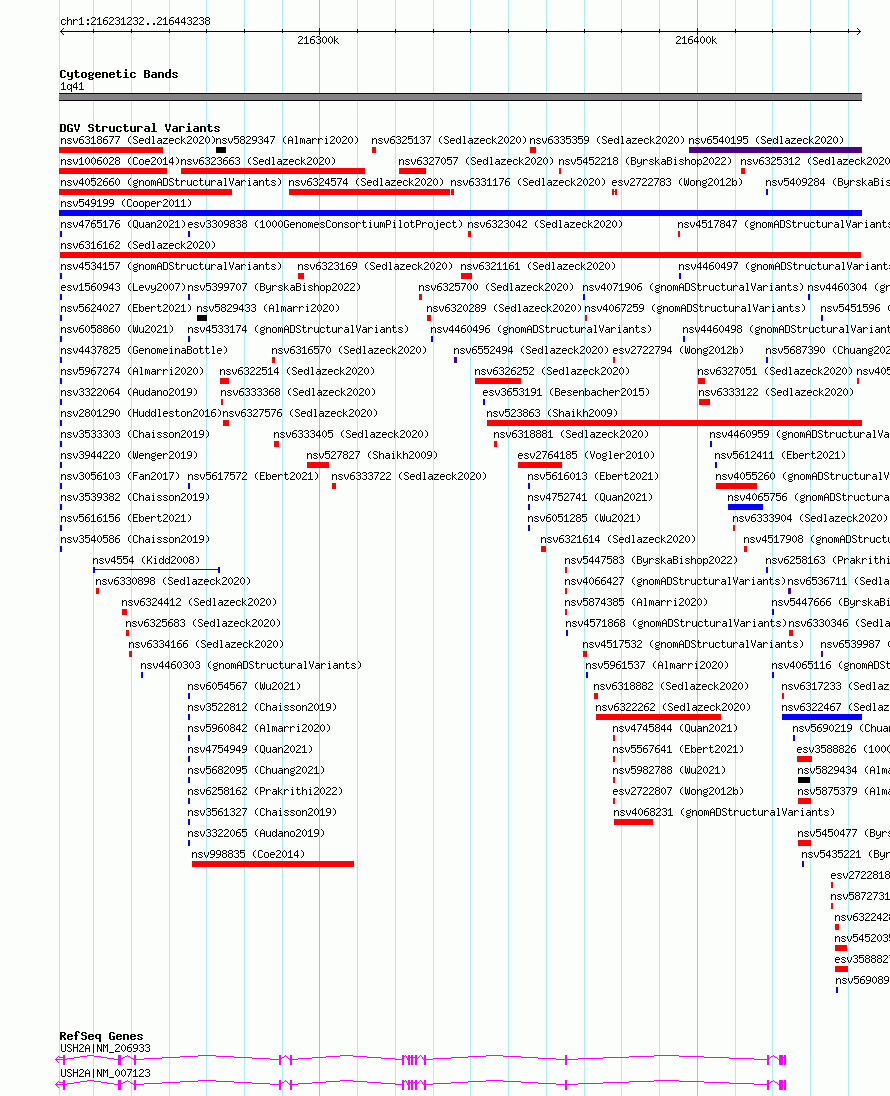890x1096 pixels.
Task: Click nsv5452218 (ByrskaBishop2022) label
Action: [645, 161]
